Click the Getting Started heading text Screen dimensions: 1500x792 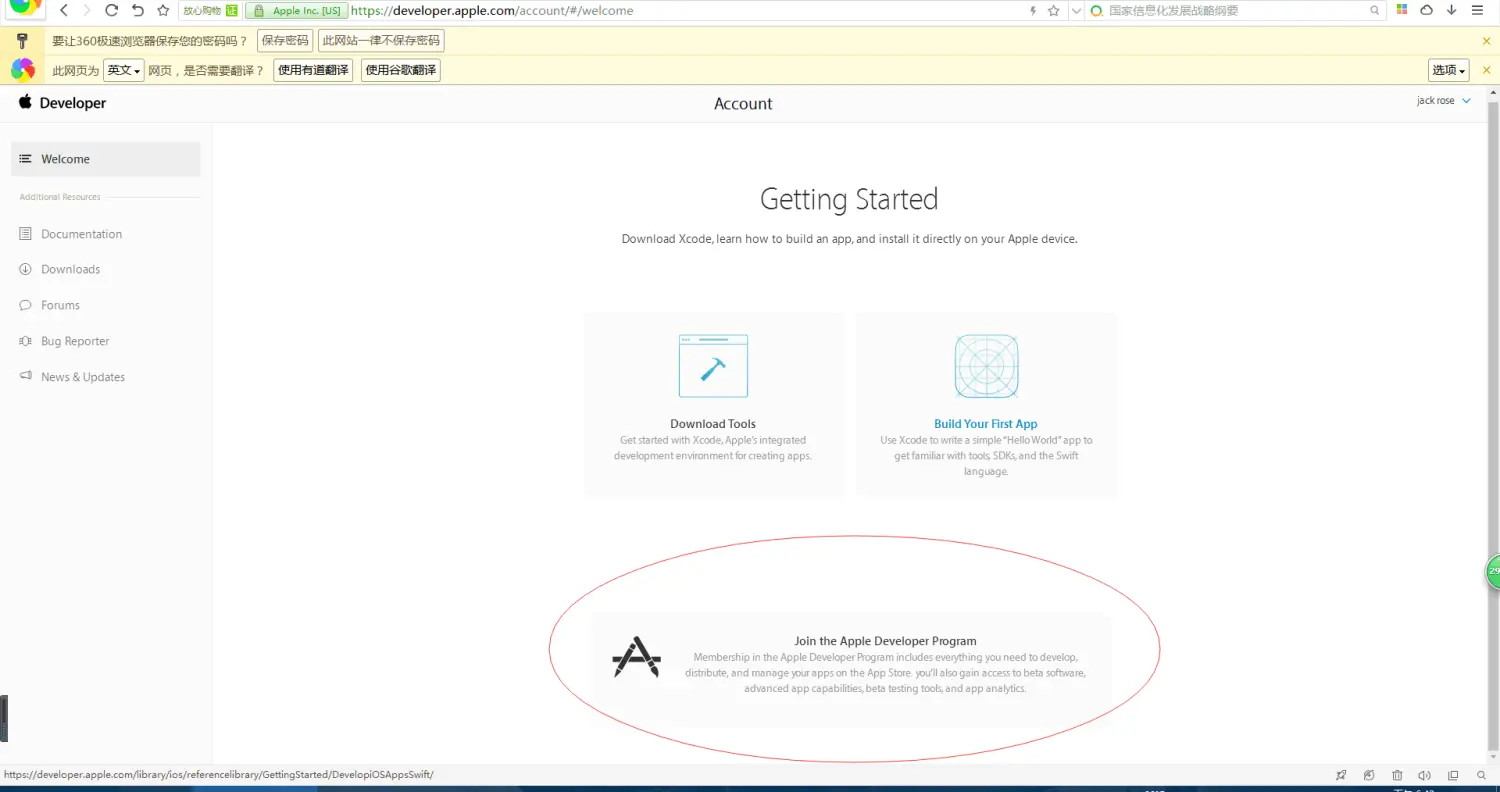[849, 199]
